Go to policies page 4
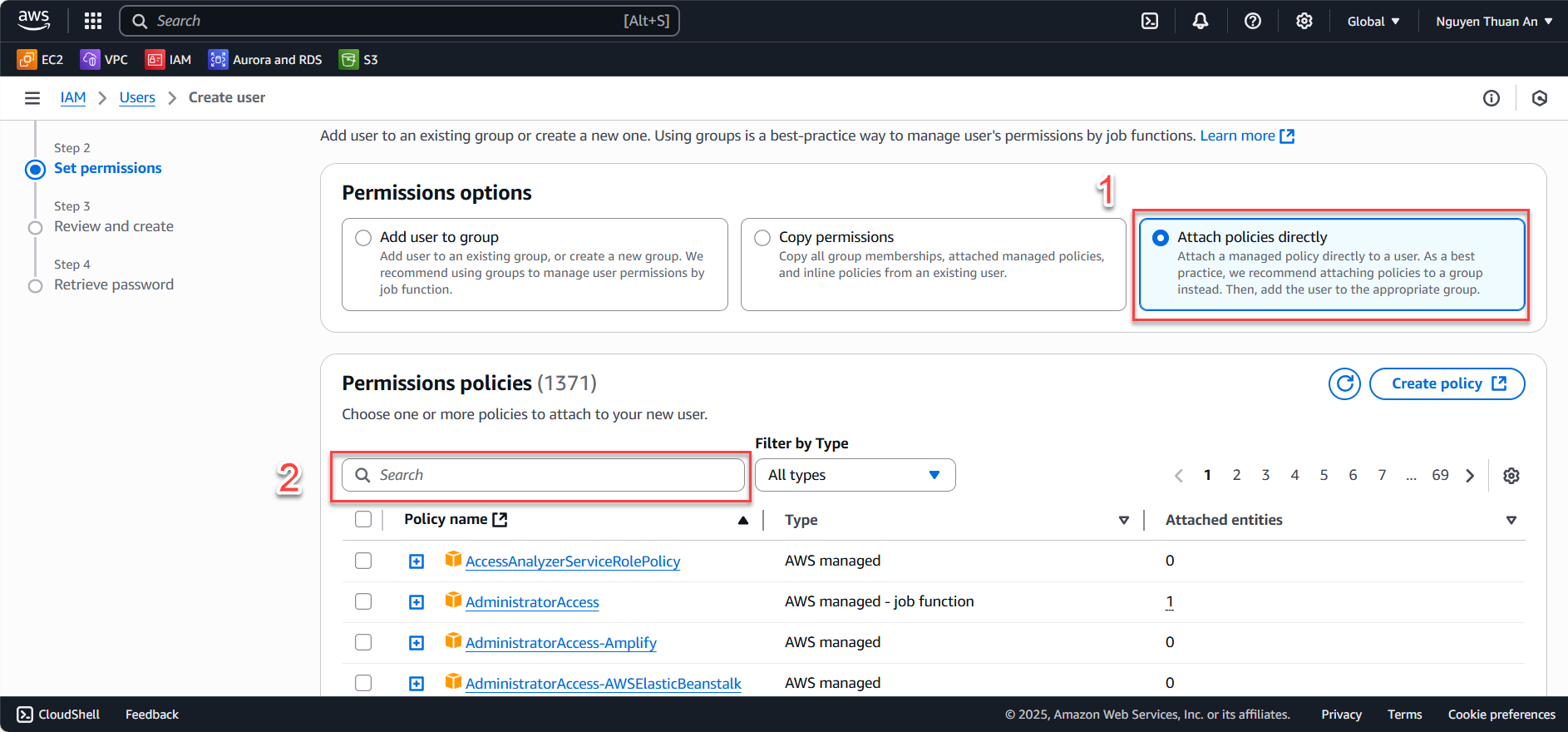The image size is (1568, 732). point(1294,475)
